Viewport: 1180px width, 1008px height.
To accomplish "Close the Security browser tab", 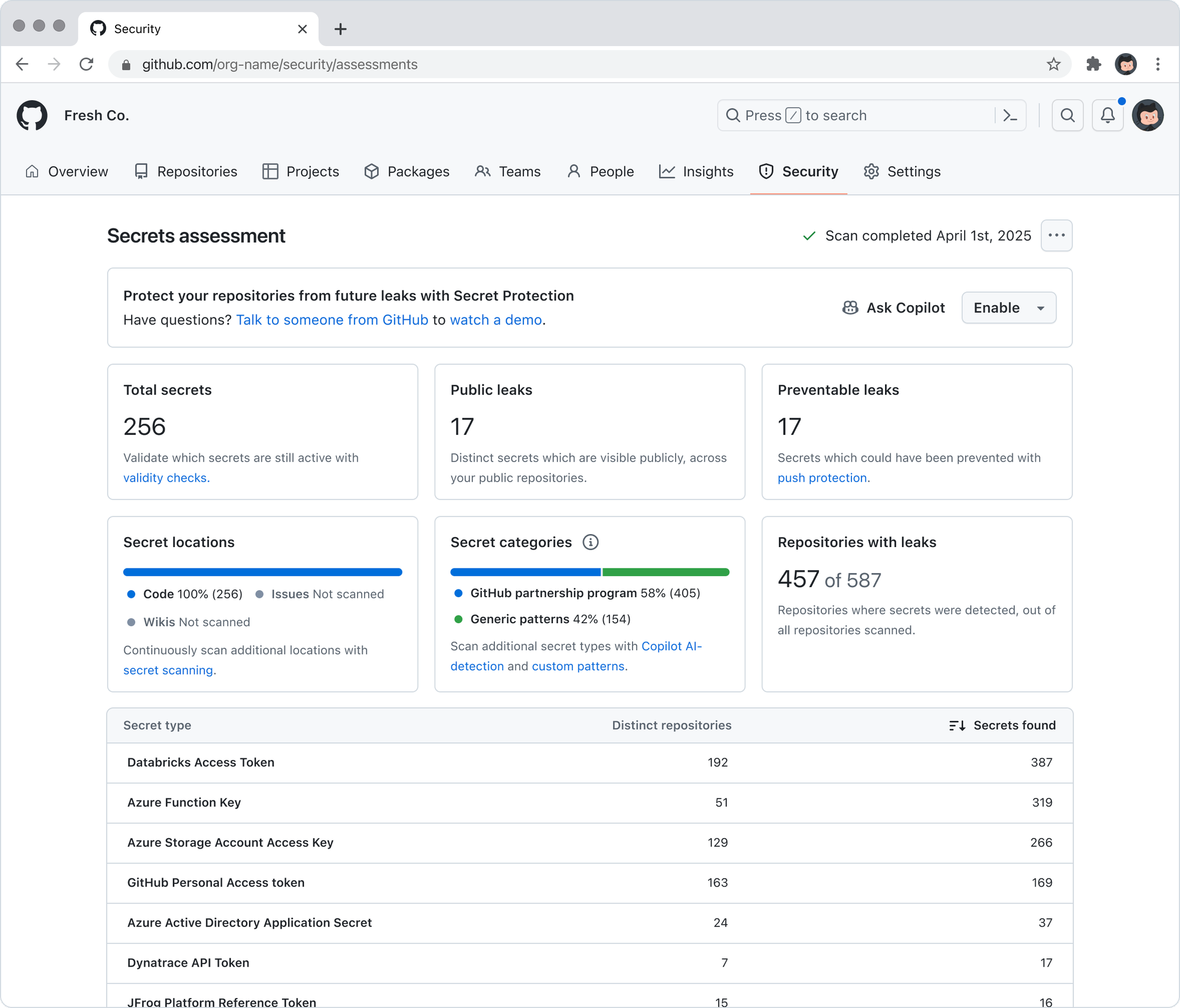I will pyautogui.click(x=303, y=29).
